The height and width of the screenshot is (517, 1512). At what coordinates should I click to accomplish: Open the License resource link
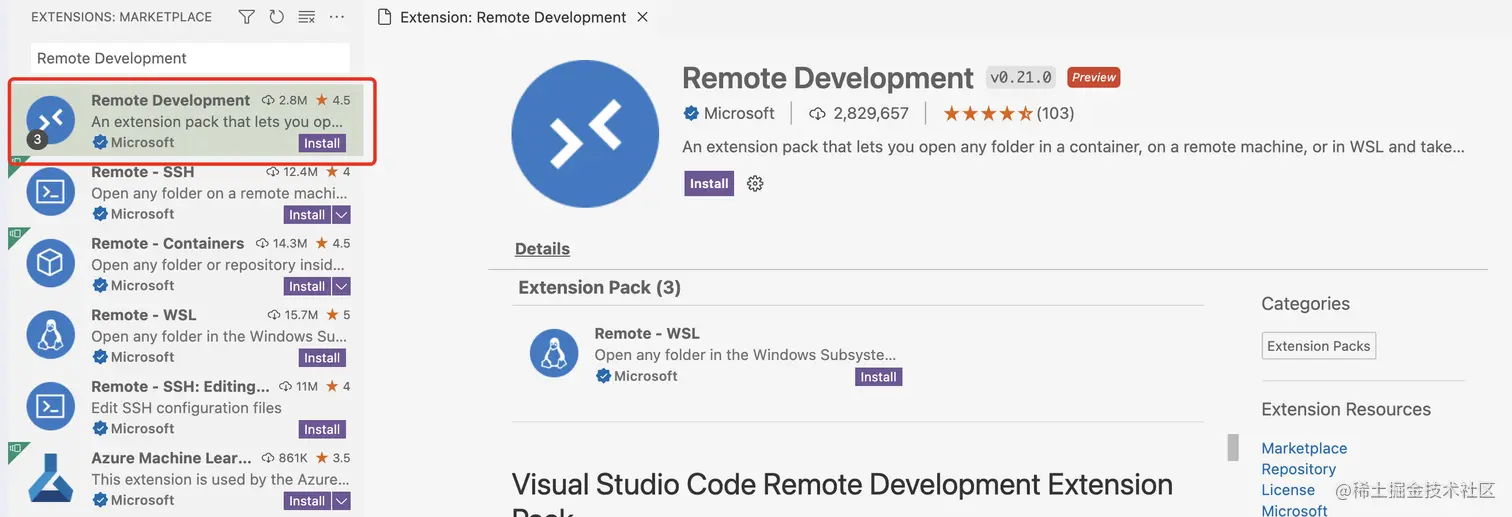1288,490
